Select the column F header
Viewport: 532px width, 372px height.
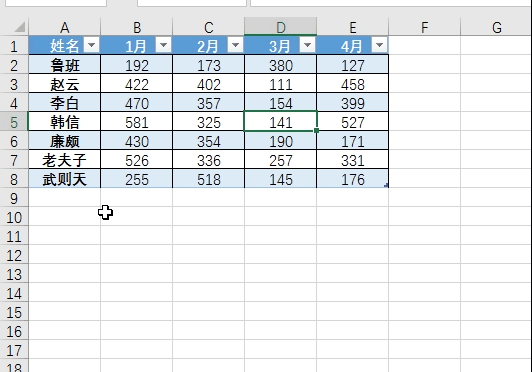(424, 27)
